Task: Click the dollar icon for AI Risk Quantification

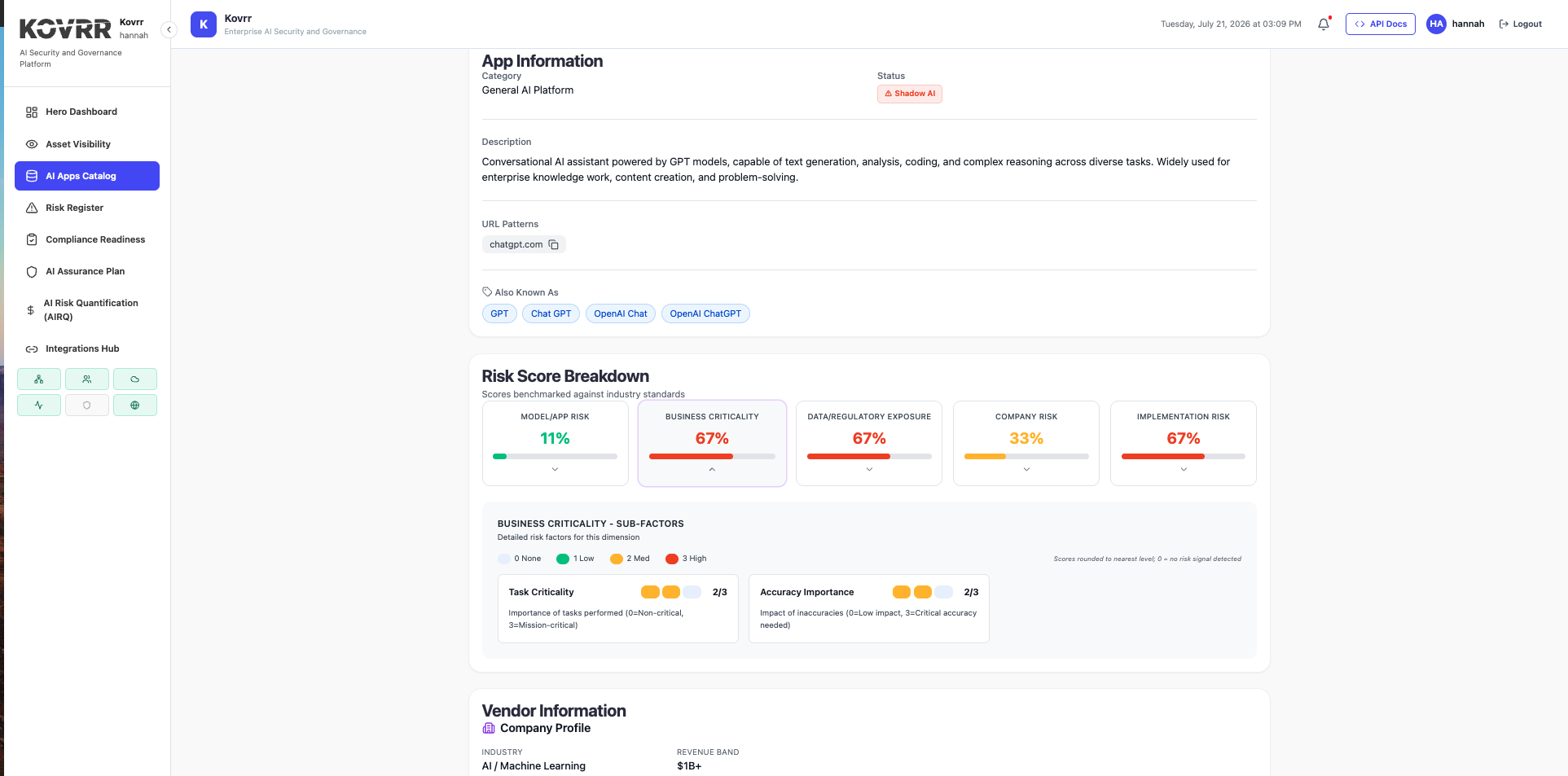Action: coord(31,310)
